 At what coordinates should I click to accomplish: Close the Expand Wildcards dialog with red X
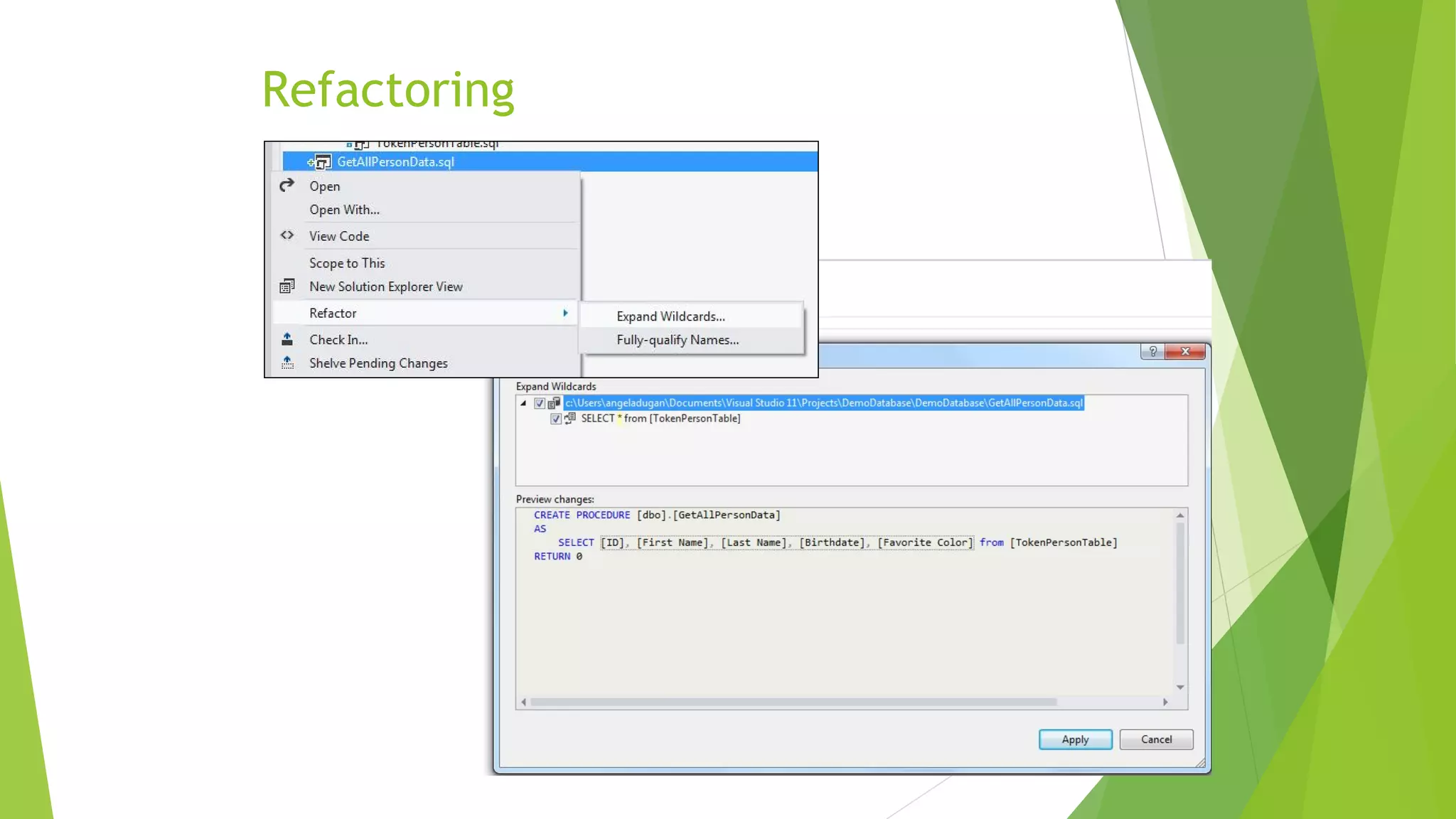click(1184, 352)
